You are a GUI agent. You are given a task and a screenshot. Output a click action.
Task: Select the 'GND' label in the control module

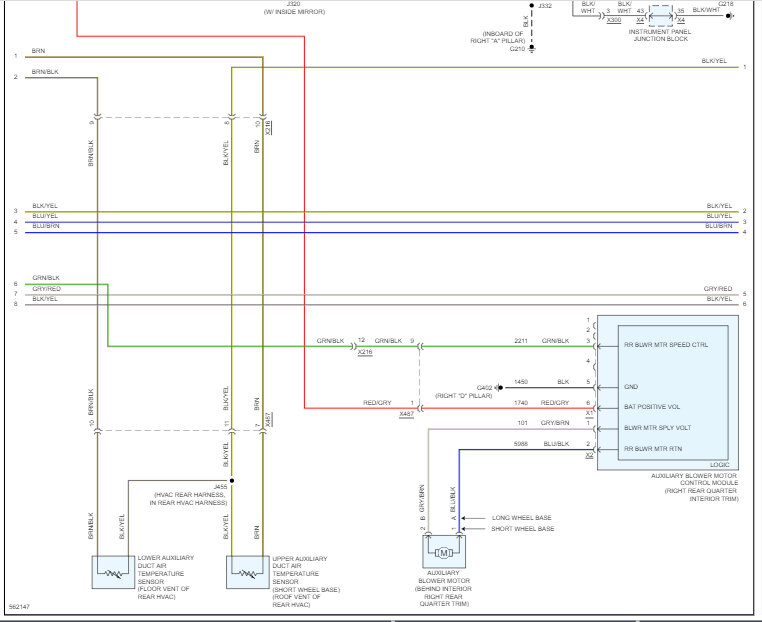click(631, 387)
